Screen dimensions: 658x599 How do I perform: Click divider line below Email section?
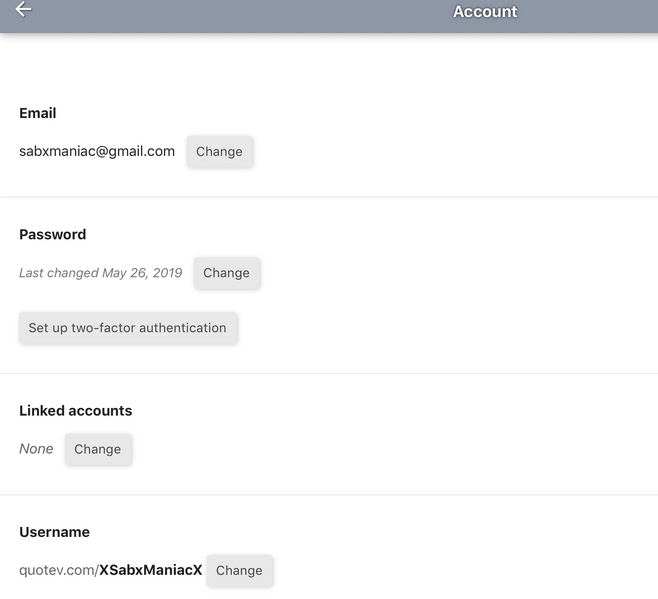tap(329, 197)
